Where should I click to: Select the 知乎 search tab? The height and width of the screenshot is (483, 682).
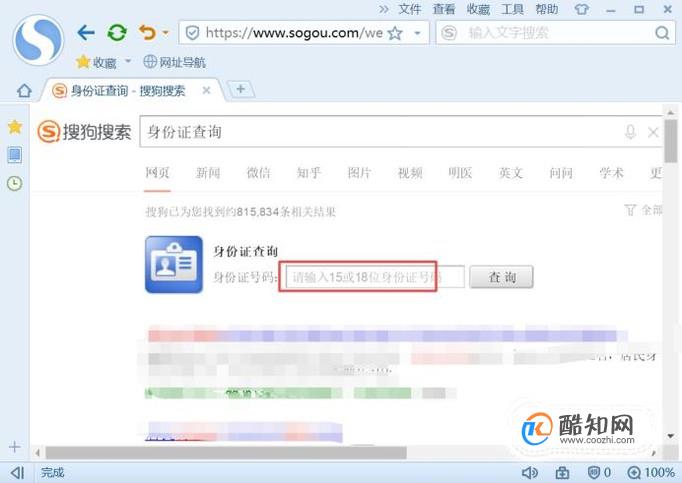tap(309, 173)
